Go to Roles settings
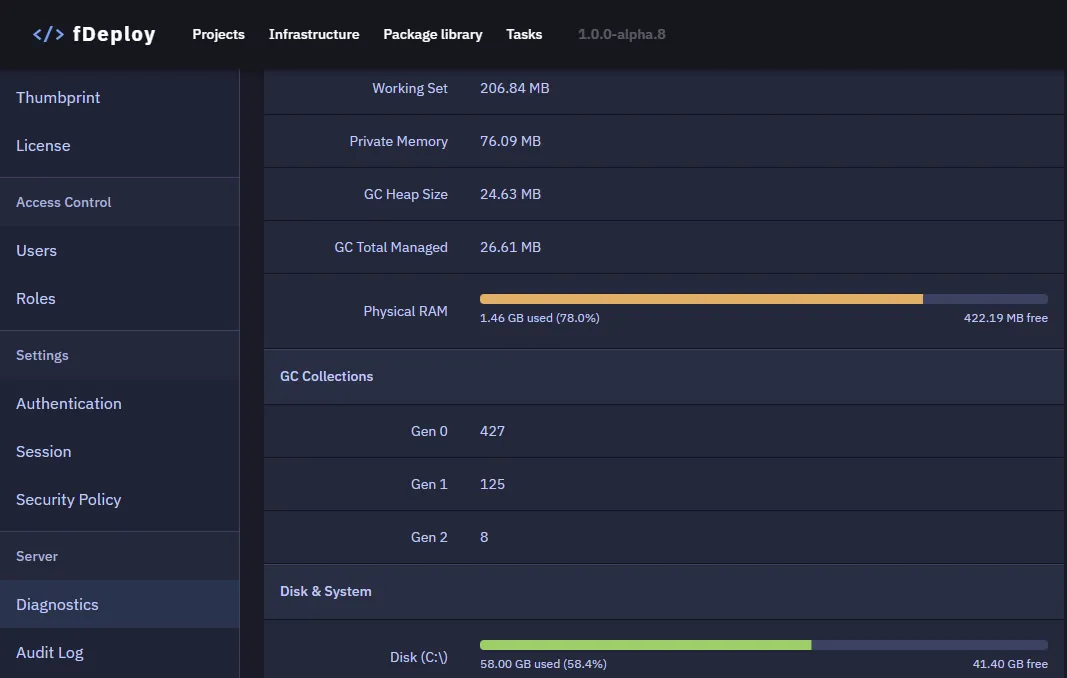The height and width of the screenshot is (678, 1067). 36,298
